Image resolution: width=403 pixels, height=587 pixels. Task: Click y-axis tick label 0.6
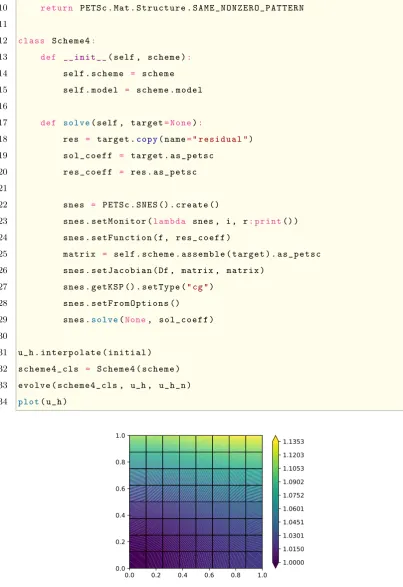(120, 489)
